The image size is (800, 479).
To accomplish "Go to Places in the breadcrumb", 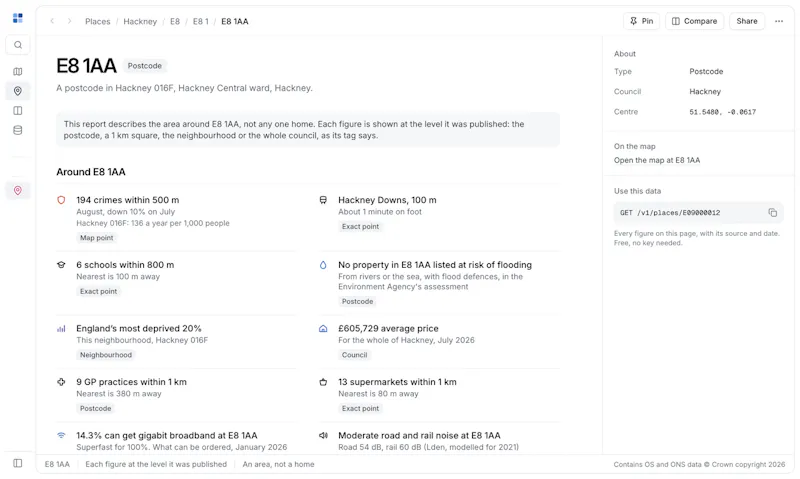I will pyautogui.click(x=97, y=21).
